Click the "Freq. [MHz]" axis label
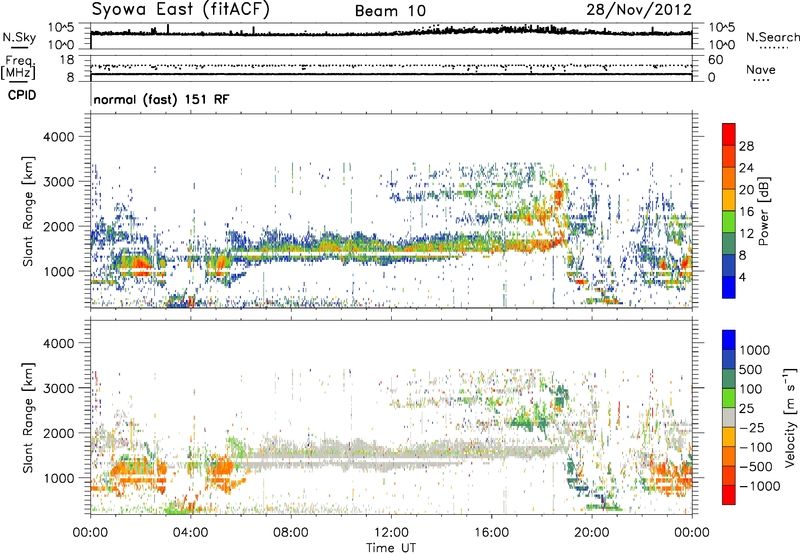The image size is (800, 554). click(x=18, y=68)
